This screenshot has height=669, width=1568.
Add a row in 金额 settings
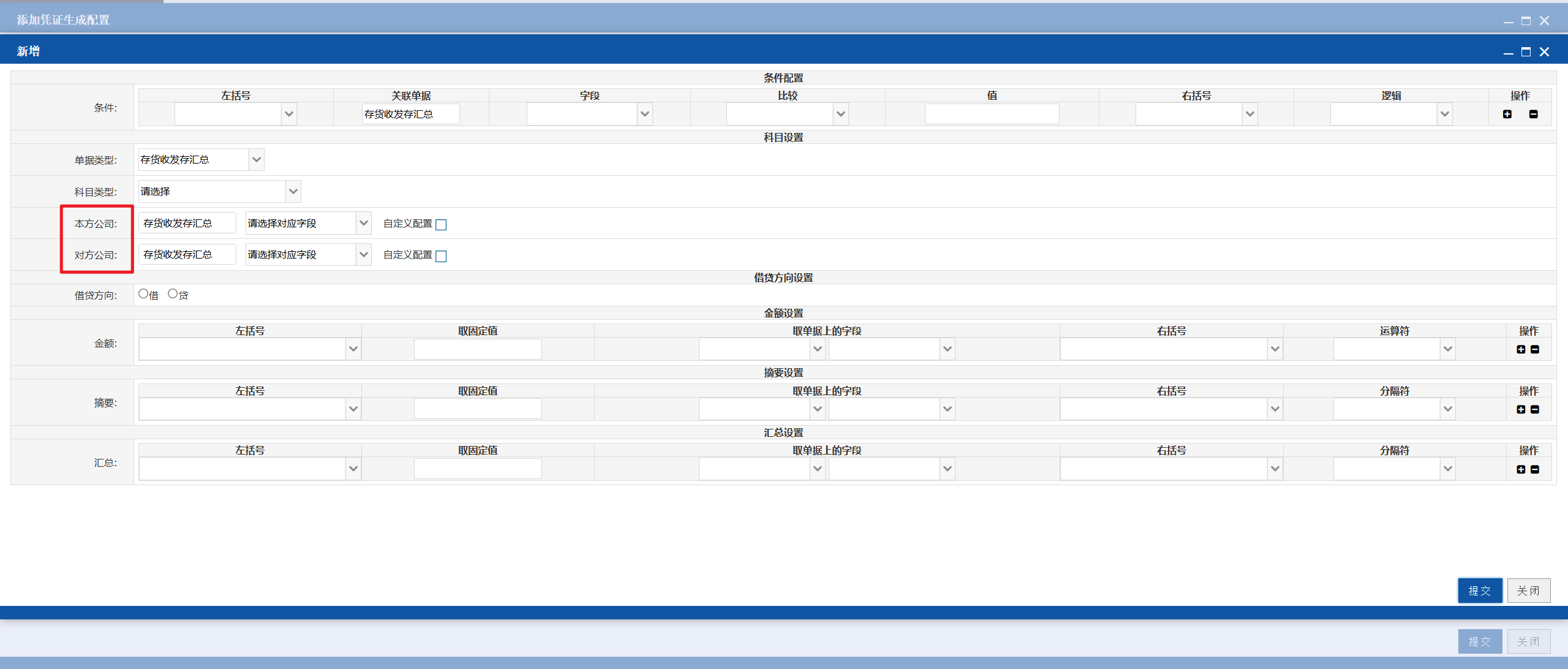(x=1521, y=349)
